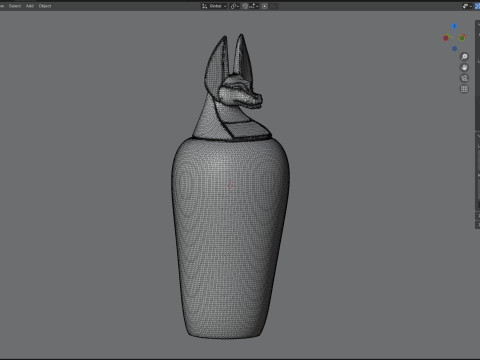Open the Global transform orientation dropdown
The height and width of the screenshot is (360, 480).
[214, 6]
